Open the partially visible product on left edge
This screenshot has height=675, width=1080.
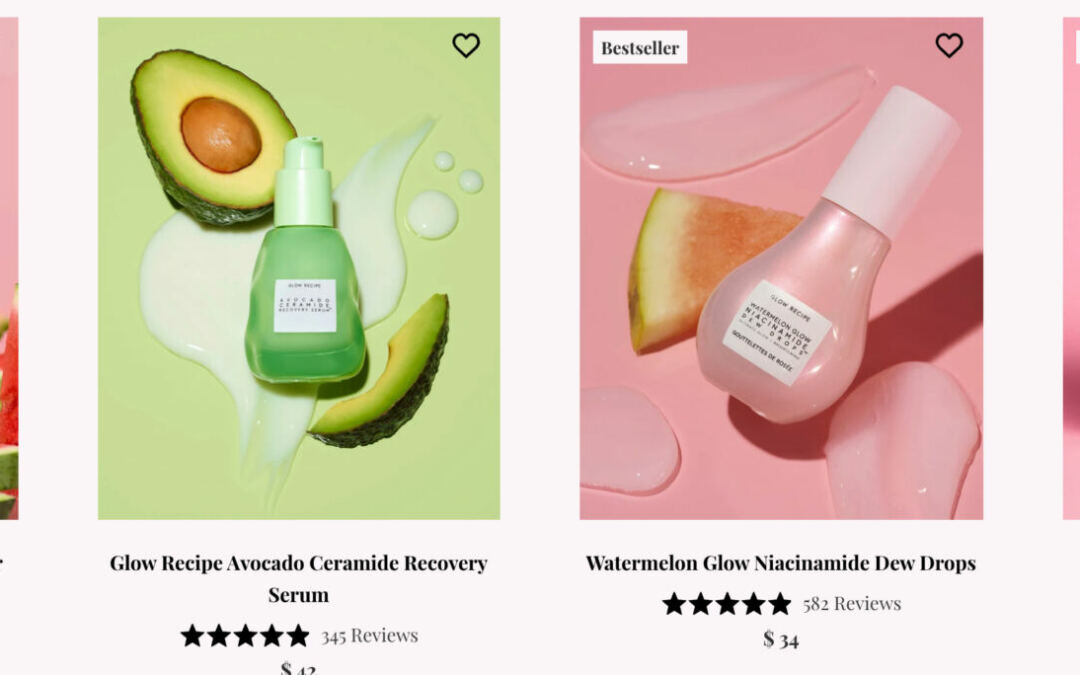pos(8,300)
